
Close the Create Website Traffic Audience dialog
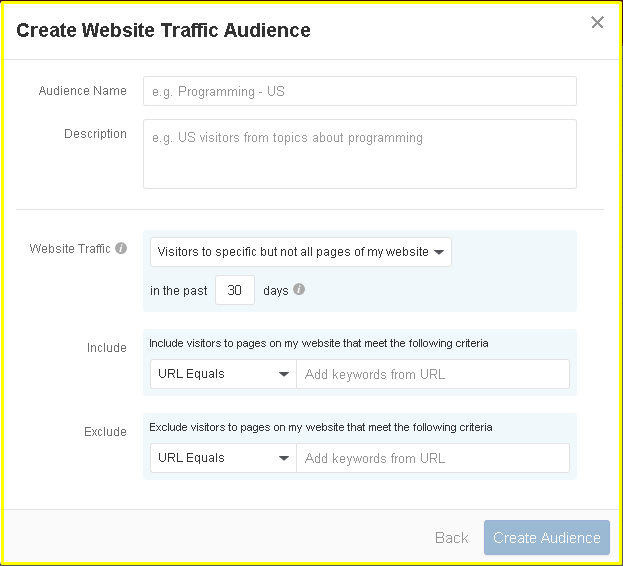pyautogui.click(x=597, y=22)
